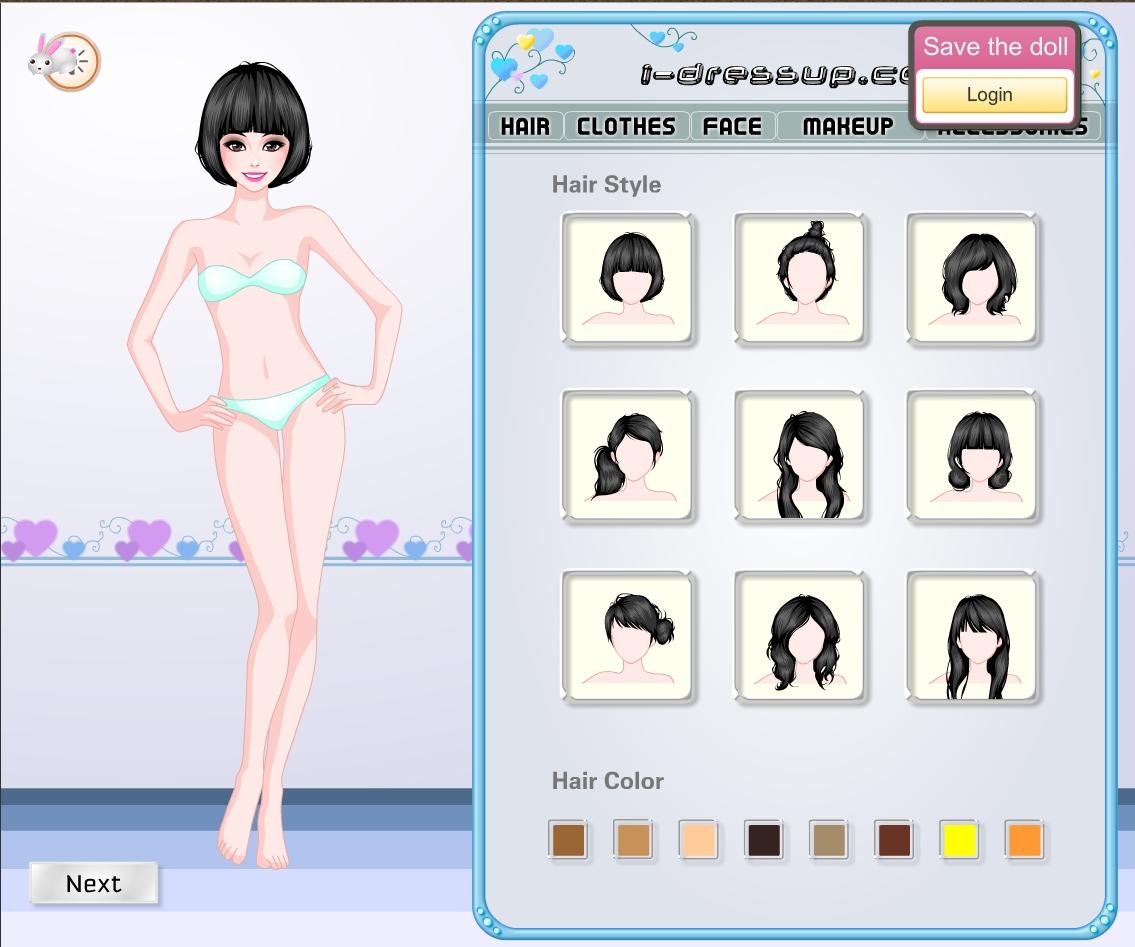Switch to the MAKEUP tab
Viewport: 1135px width, 947px height.
pyautogui.click(x=848, y=127)
